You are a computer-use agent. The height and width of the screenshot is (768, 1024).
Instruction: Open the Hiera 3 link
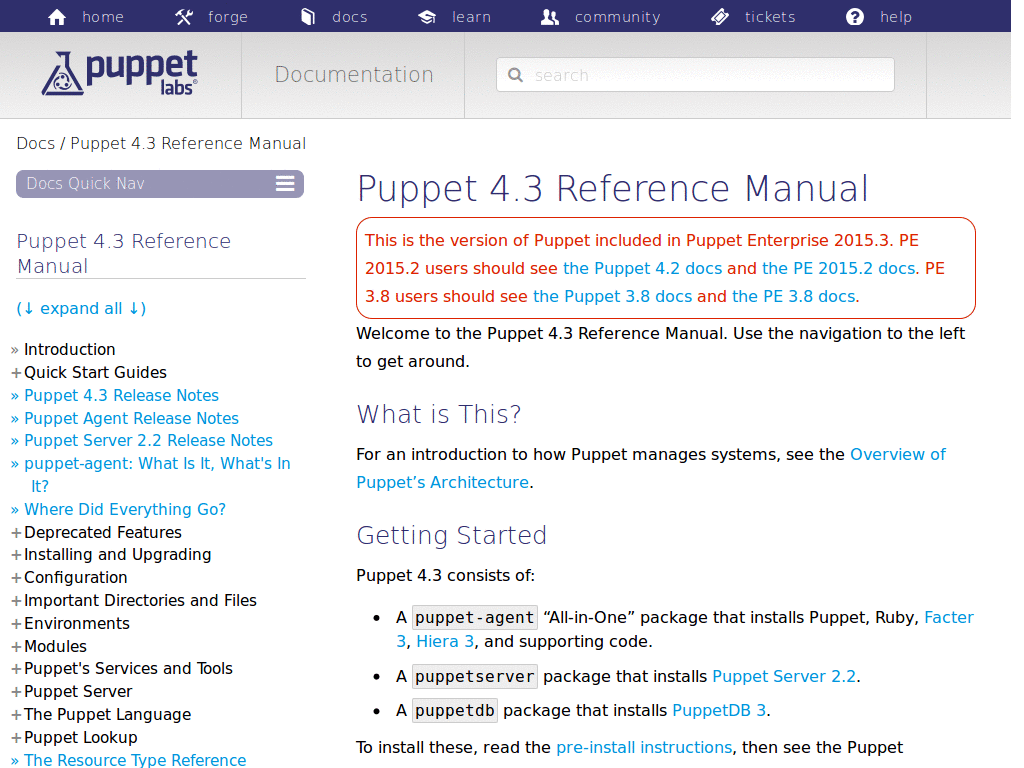(x=445, y=641)
